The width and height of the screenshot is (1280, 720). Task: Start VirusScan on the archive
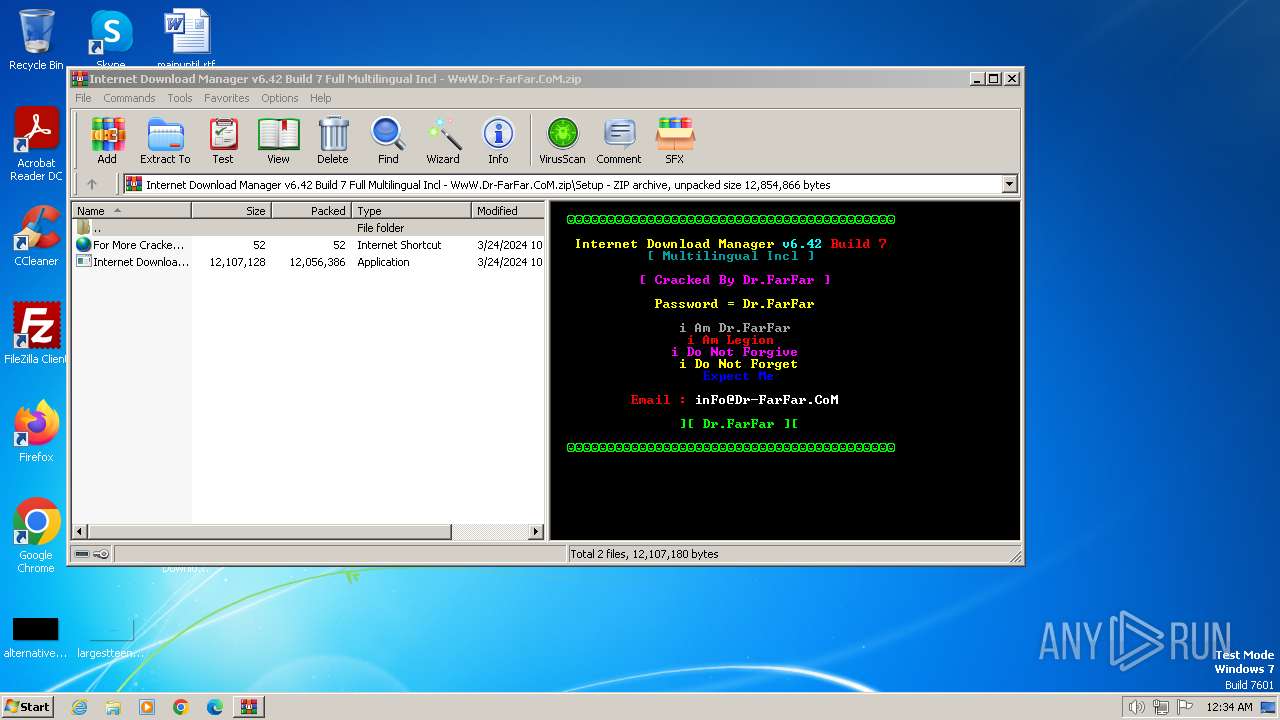pos(562,141)
